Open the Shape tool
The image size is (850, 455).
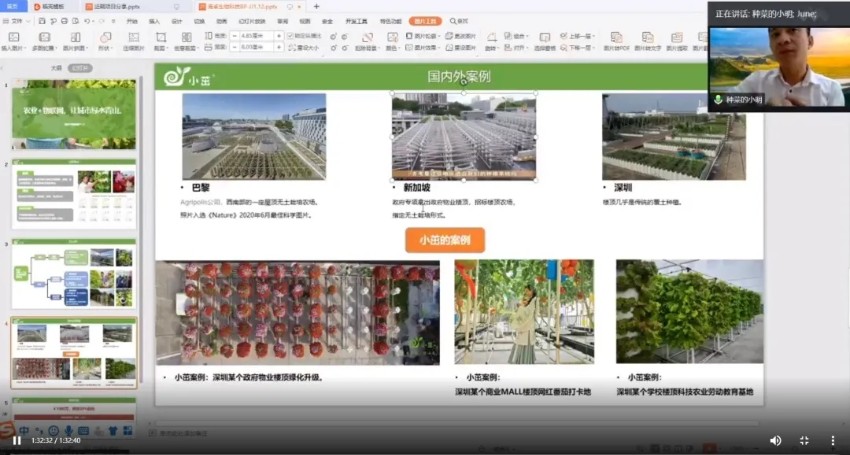pos(105,37)
